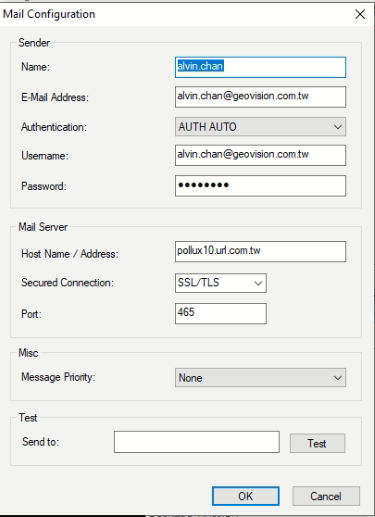Click the Test button
Image resolution: width=375 pixels, height=517 pixels.
click(x=317, y=443)
